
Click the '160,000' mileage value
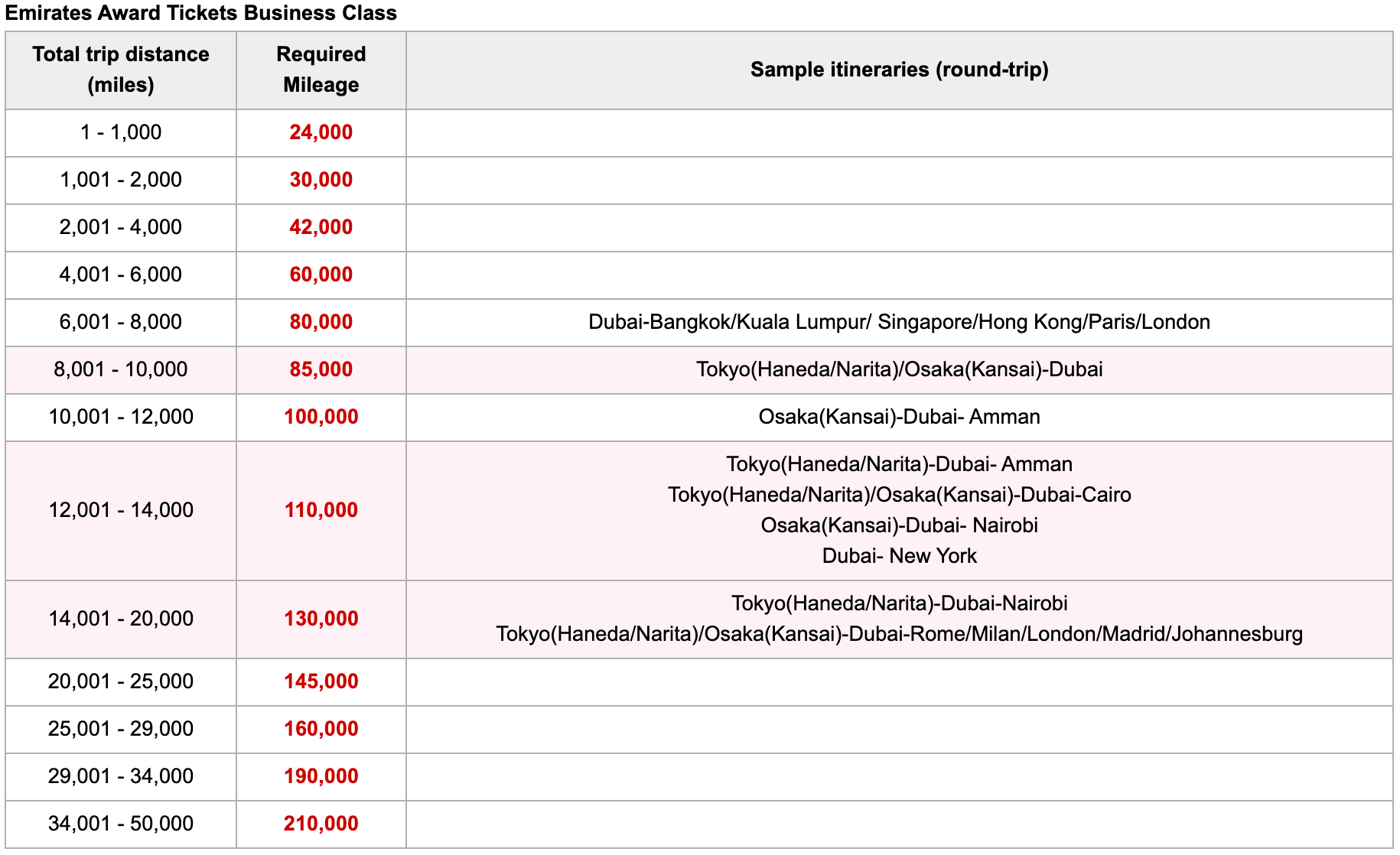point(321,729)
